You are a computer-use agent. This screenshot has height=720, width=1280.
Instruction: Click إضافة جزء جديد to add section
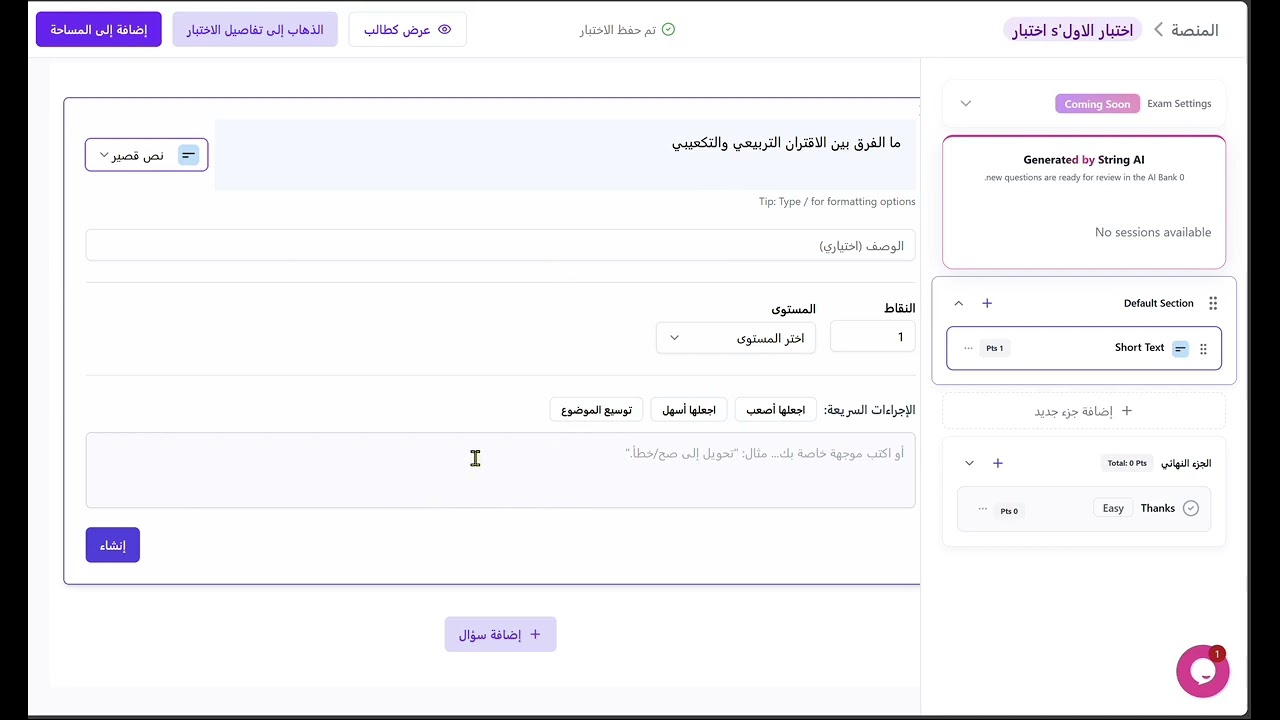[1084, 411]
